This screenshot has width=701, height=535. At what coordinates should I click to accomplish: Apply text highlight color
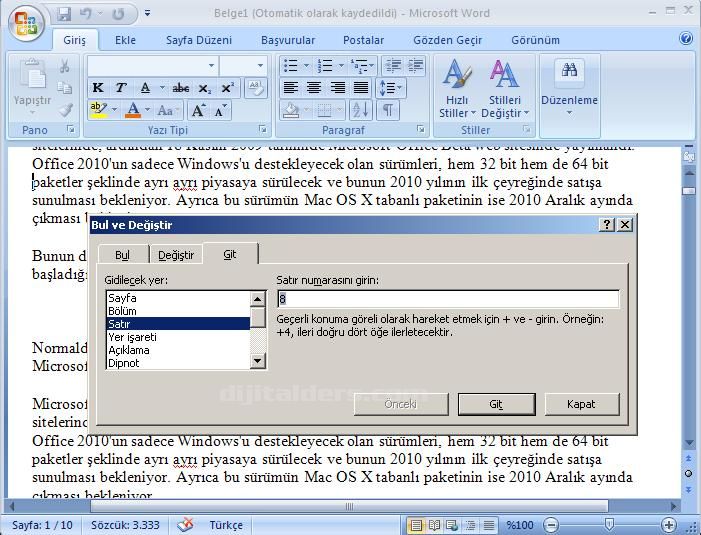pyautogui.click(x=98, y=110)
